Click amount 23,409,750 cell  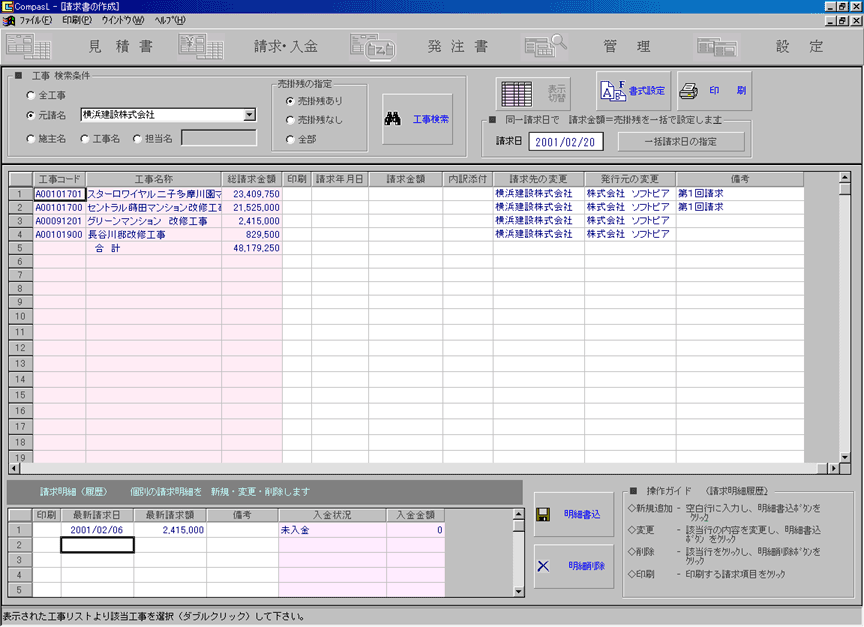[x=252, y=194]
